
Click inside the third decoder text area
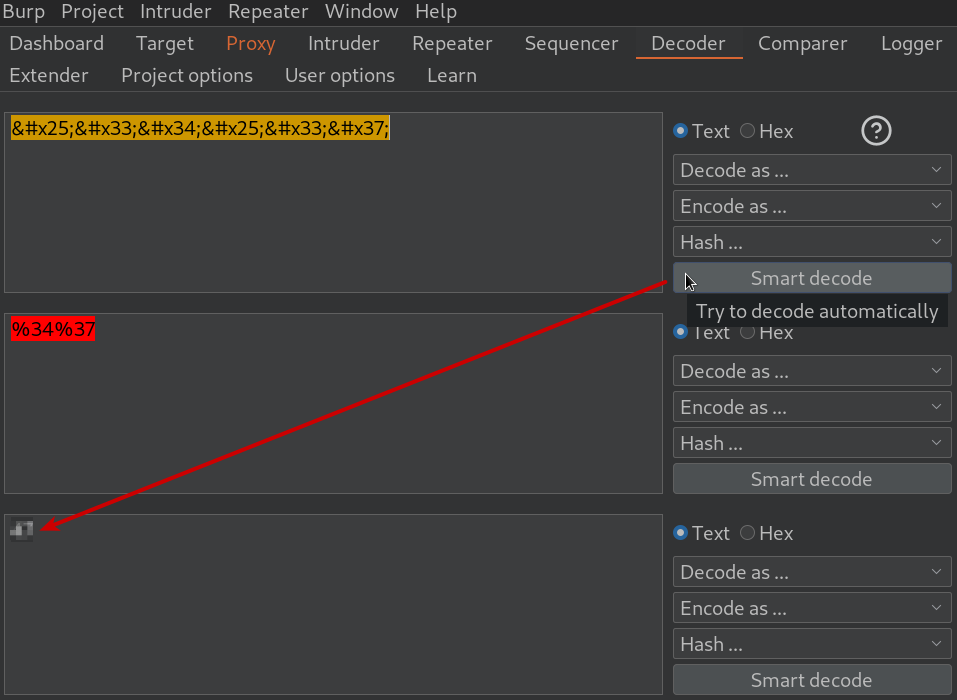tap(333, 604)
